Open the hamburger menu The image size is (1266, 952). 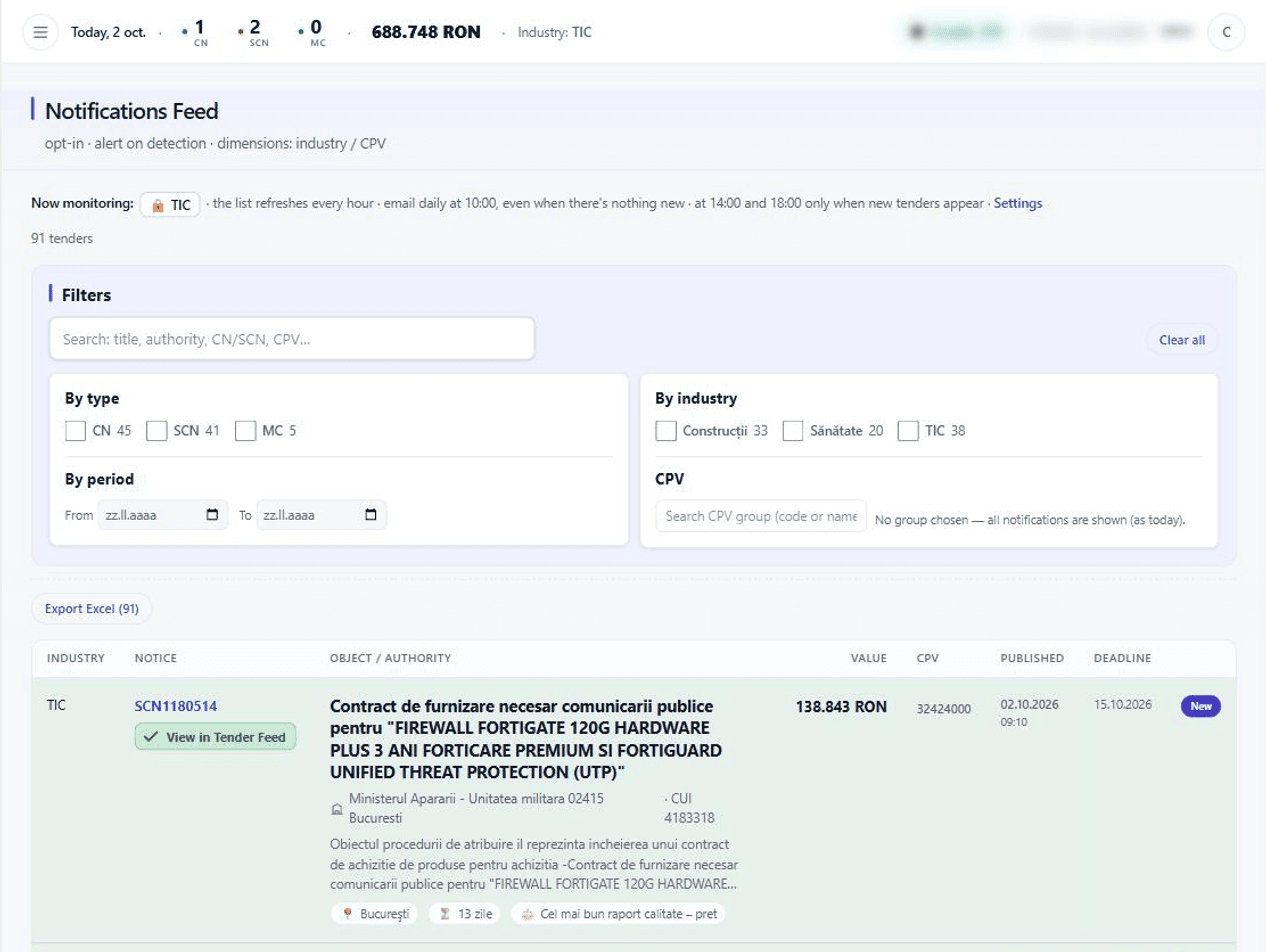40,32
